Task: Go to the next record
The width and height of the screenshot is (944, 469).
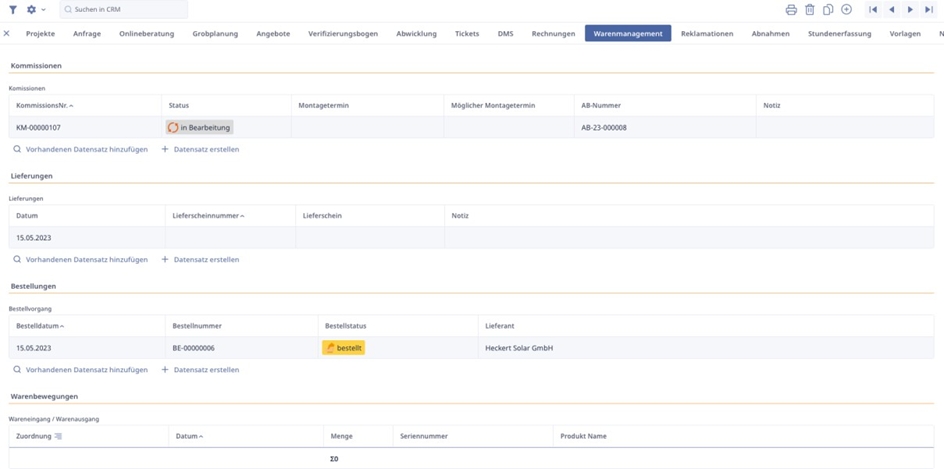Action: [x=910, y=10]
